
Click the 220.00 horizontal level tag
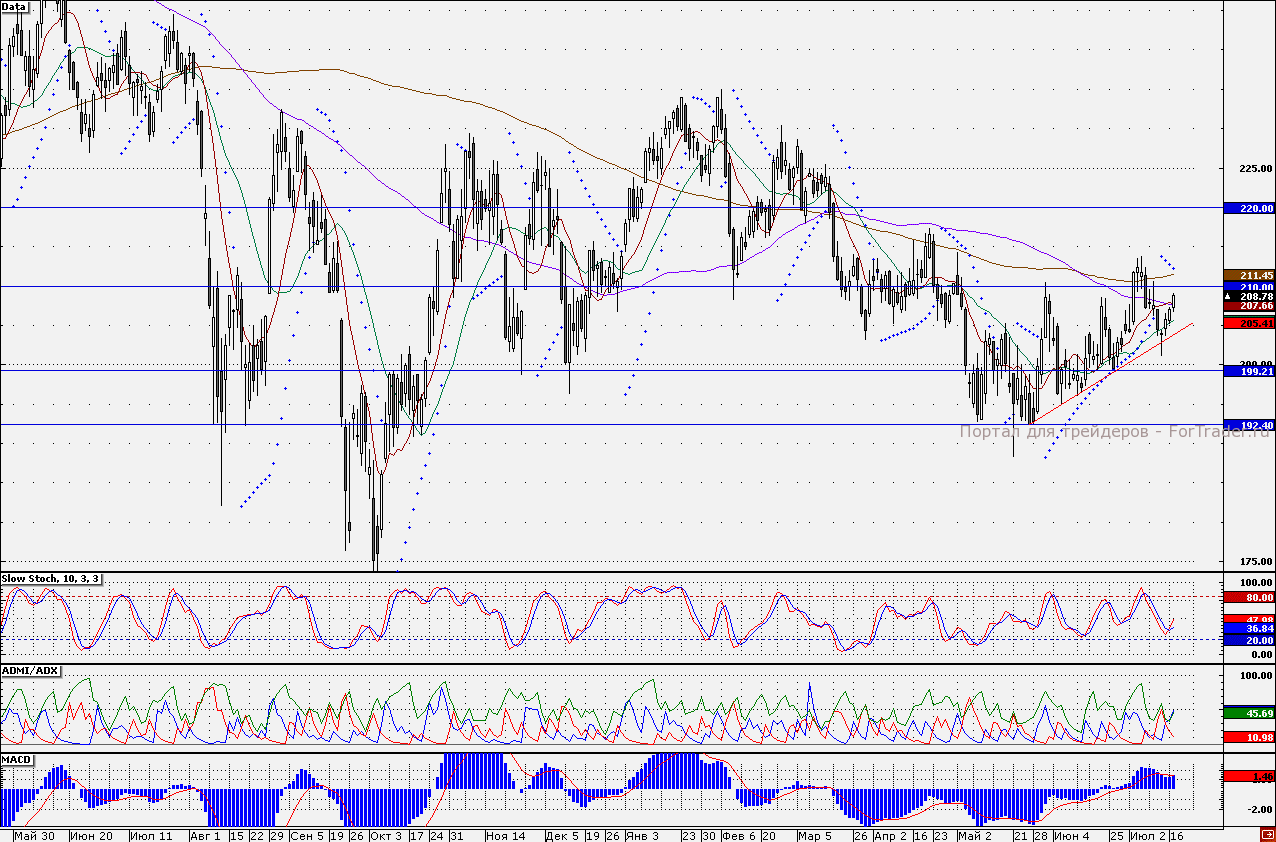[x=1249, y=209]
